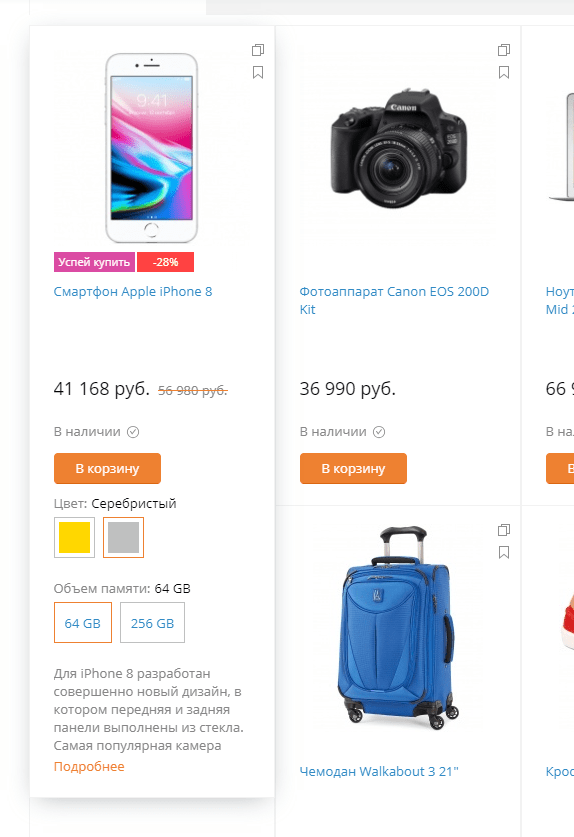
Task: Add Canon camera to cart
Action: click(353, 469)
